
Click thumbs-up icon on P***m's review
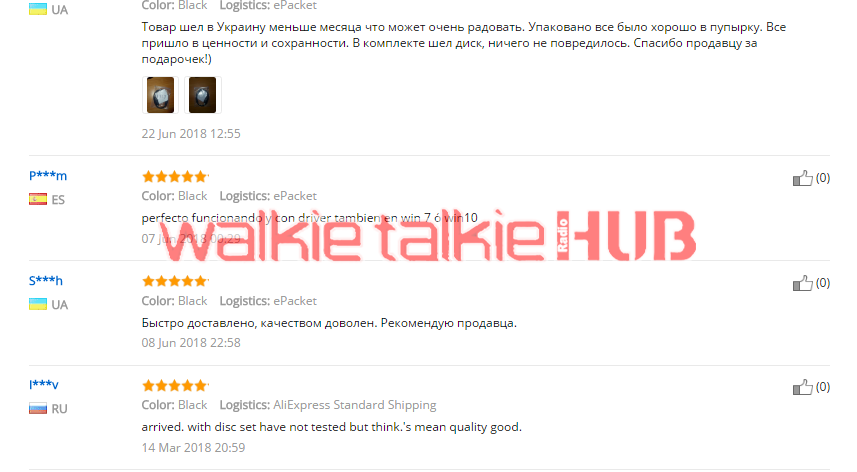802,178
